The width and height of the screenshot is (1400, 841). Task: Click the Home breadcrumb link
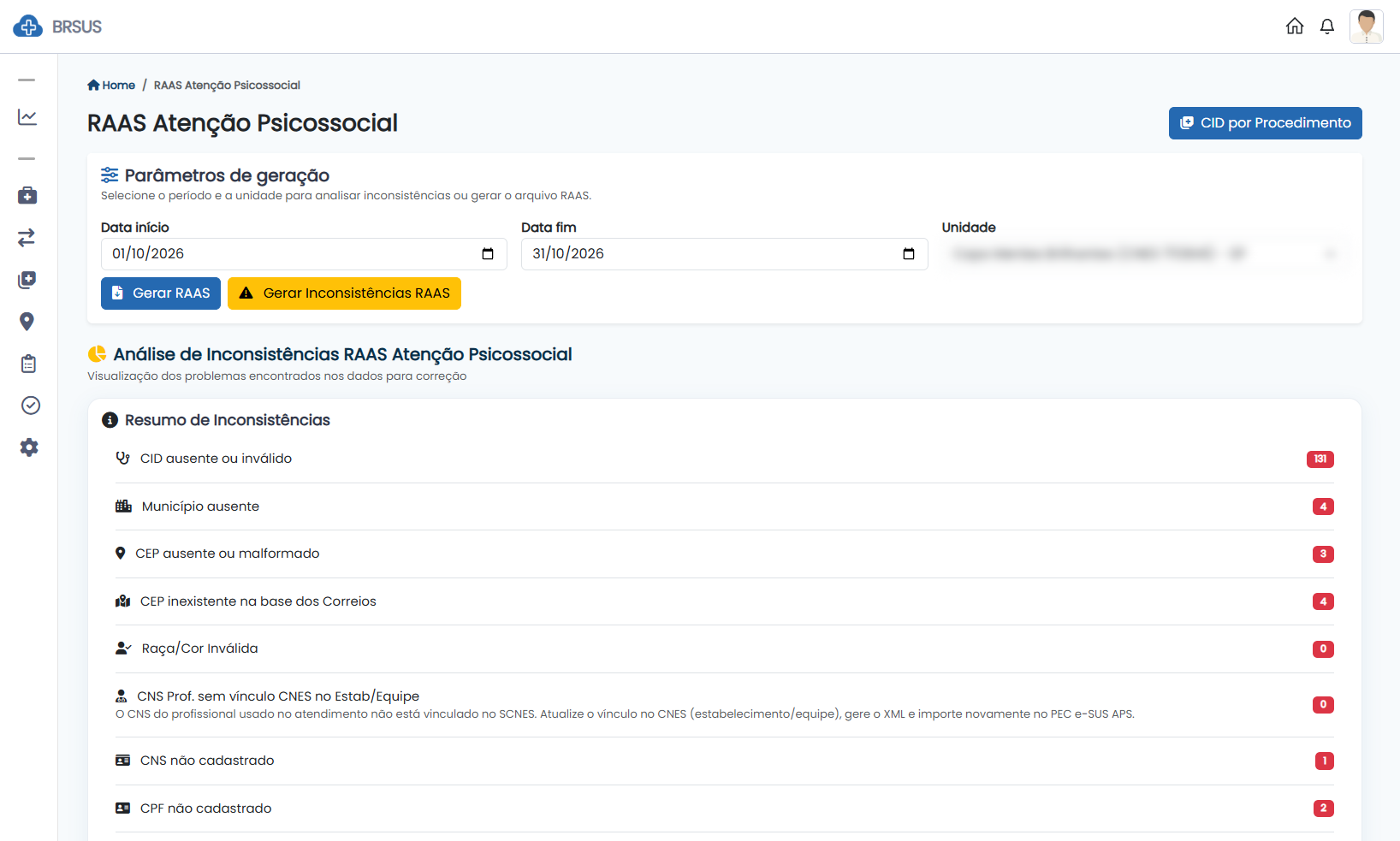pos(111,86)
